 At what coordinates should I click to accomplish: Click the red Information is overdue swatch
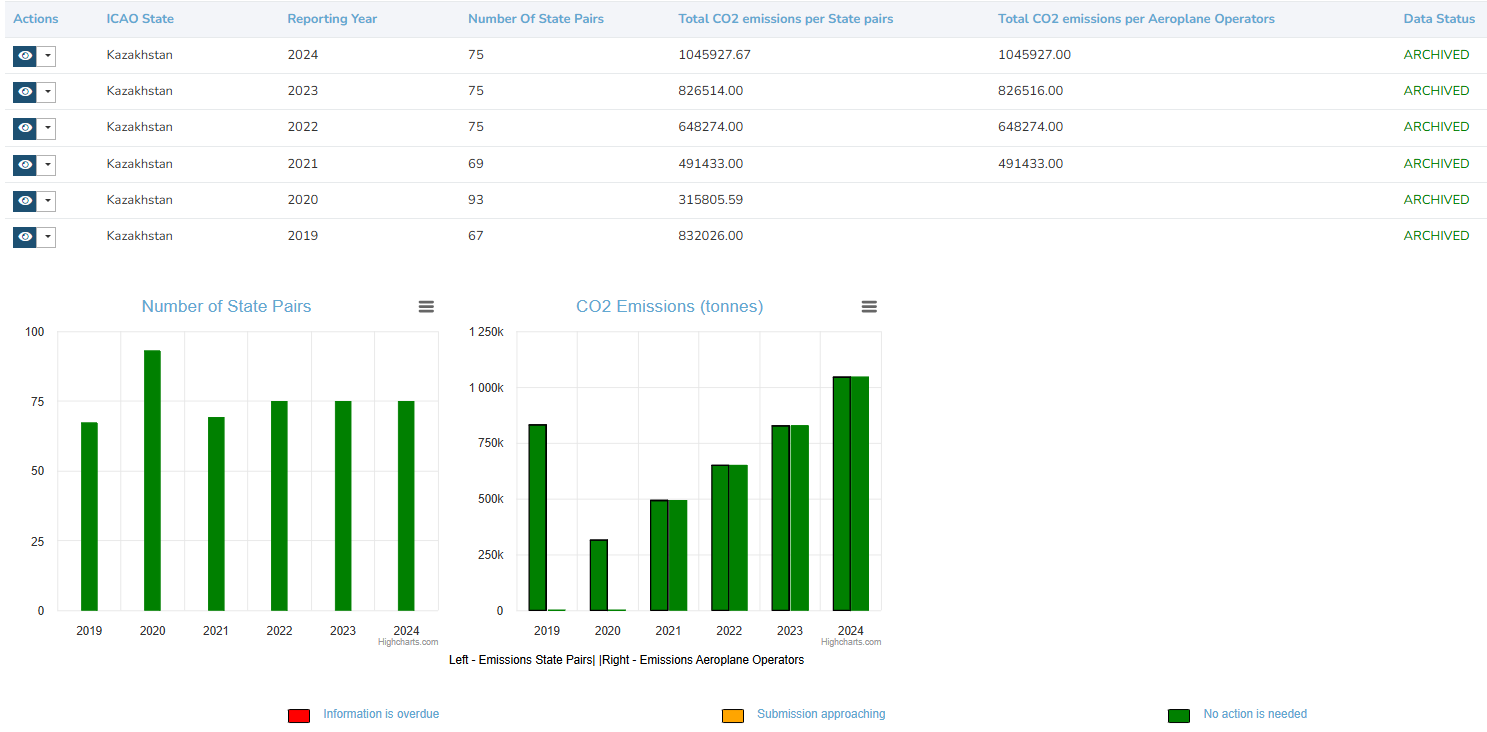298,715
